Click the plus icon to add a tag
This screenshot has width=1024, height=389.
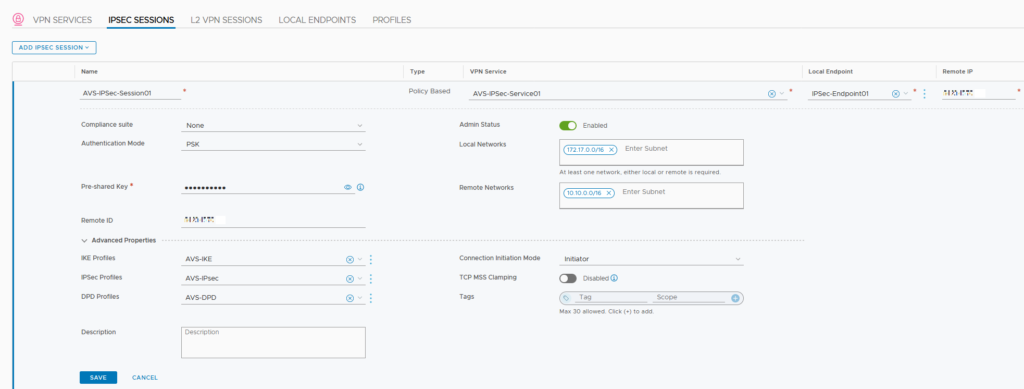tap(735, 298)
